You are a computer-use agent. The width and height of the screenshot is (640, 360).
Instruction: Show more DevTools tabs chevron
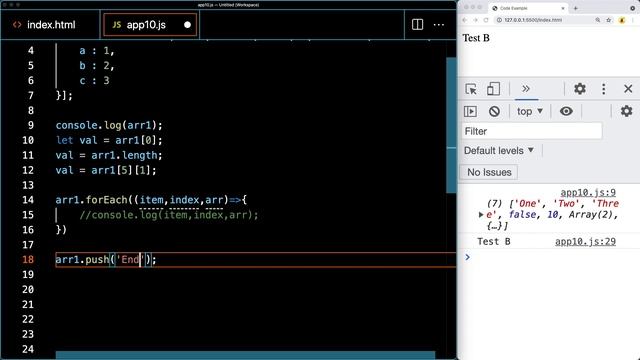526,89
